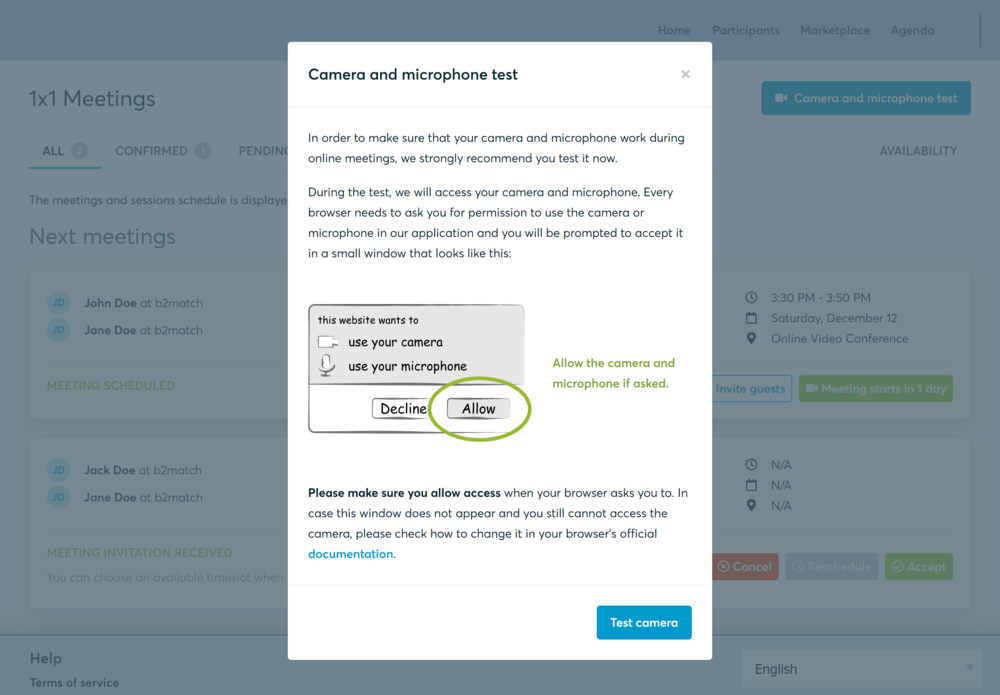Open the AVAILABILITY tab

(918, 151)
